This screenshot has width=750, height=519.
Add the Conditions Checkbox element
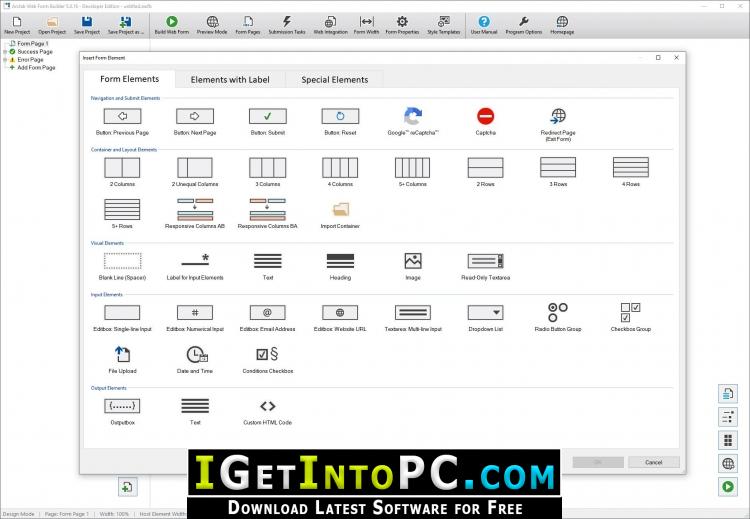coord(267,360)
